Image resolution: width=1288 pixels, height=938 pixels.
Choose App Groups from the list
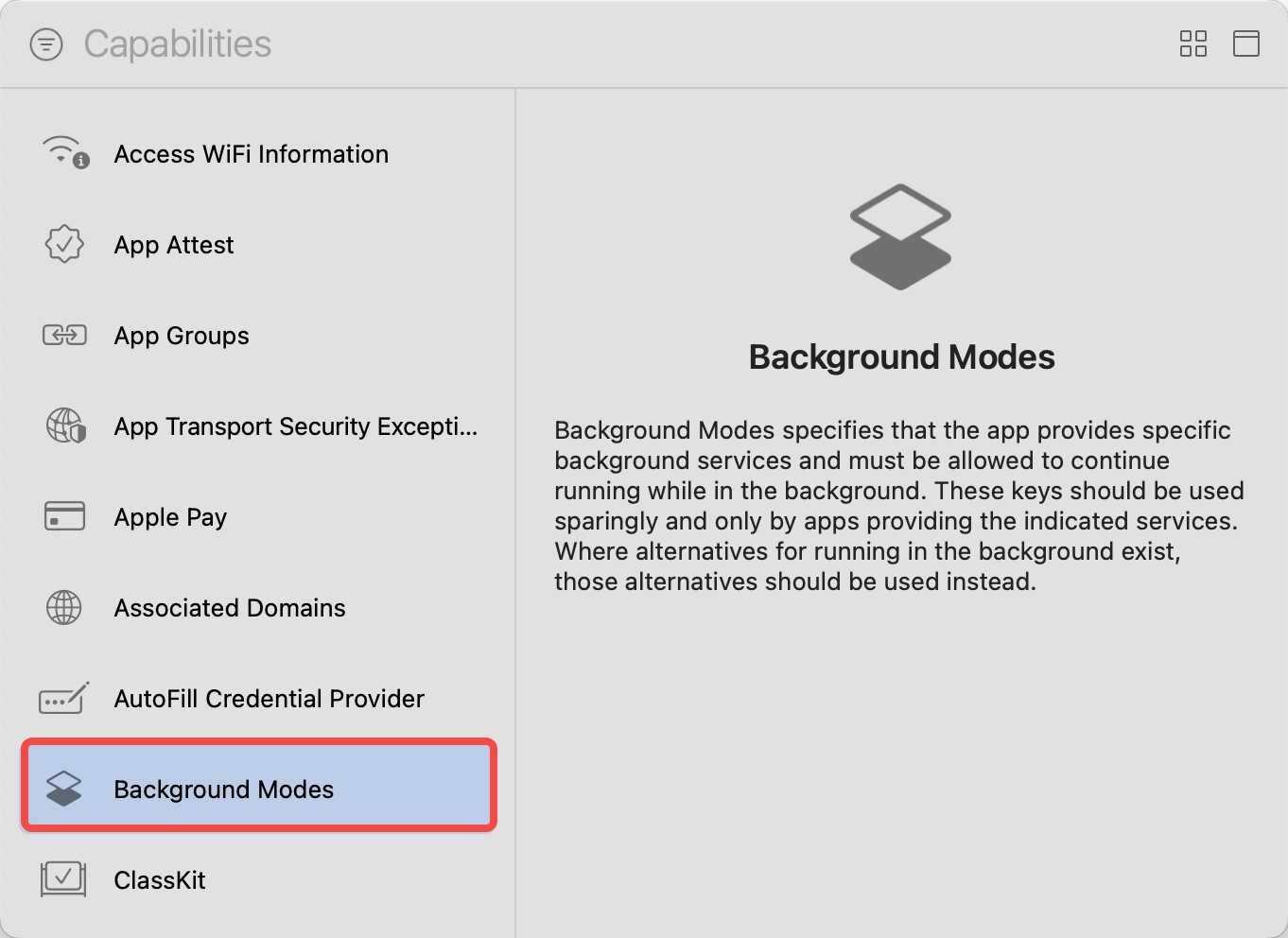tap(182, 336)
